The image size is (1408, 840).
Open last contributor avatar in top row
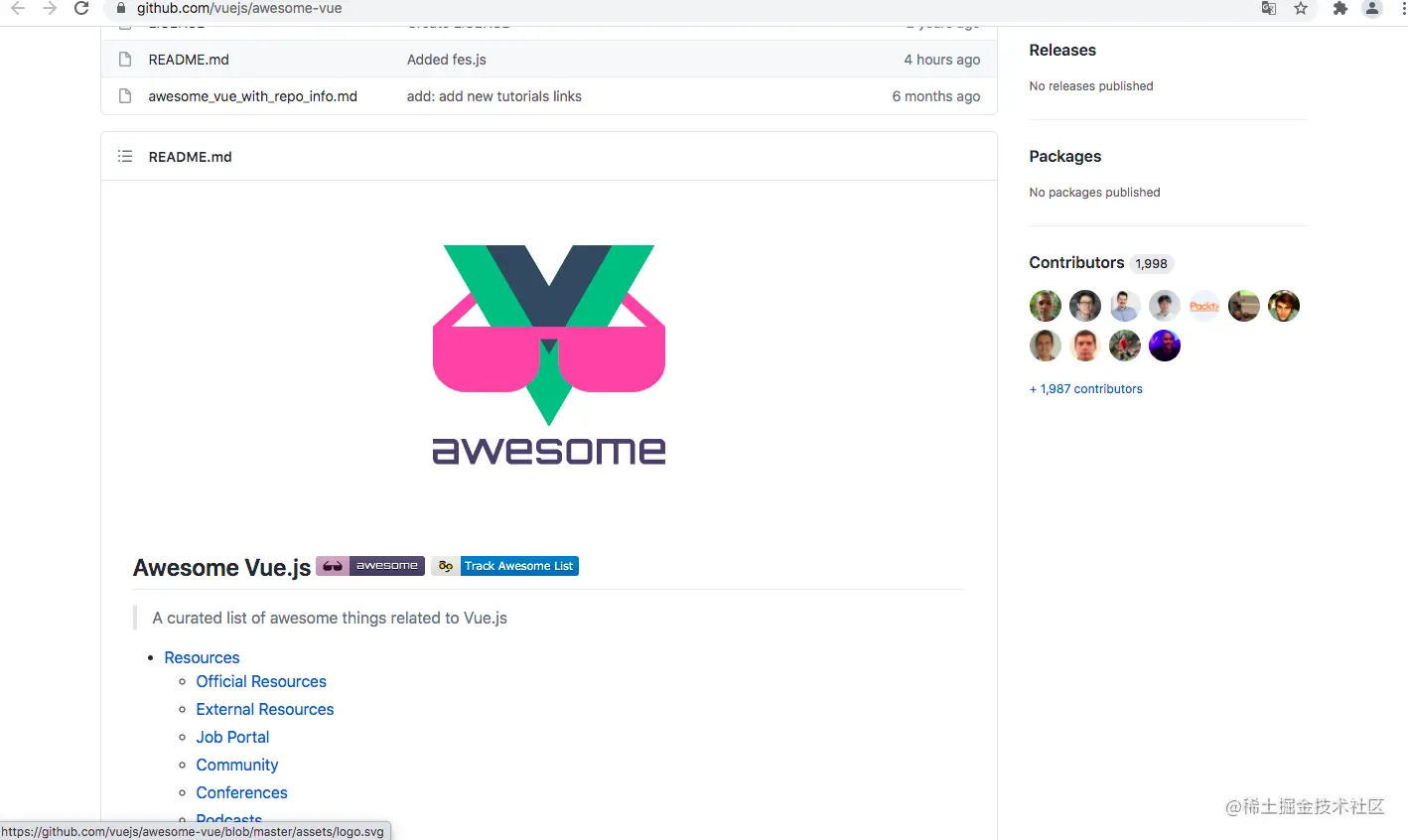coord(1284,306)
